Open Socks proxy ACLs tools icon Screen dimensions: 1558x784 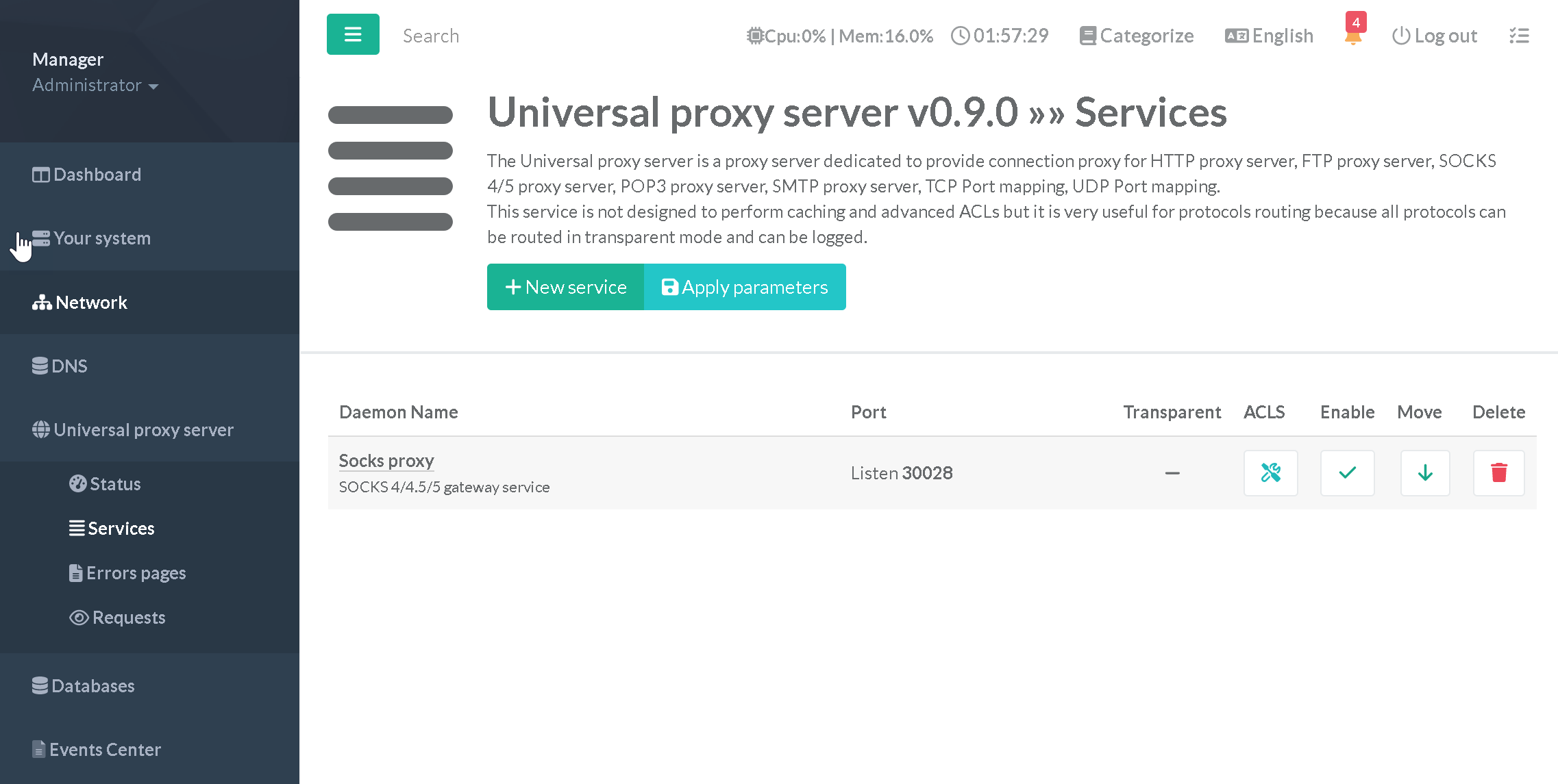point(1270,472)
